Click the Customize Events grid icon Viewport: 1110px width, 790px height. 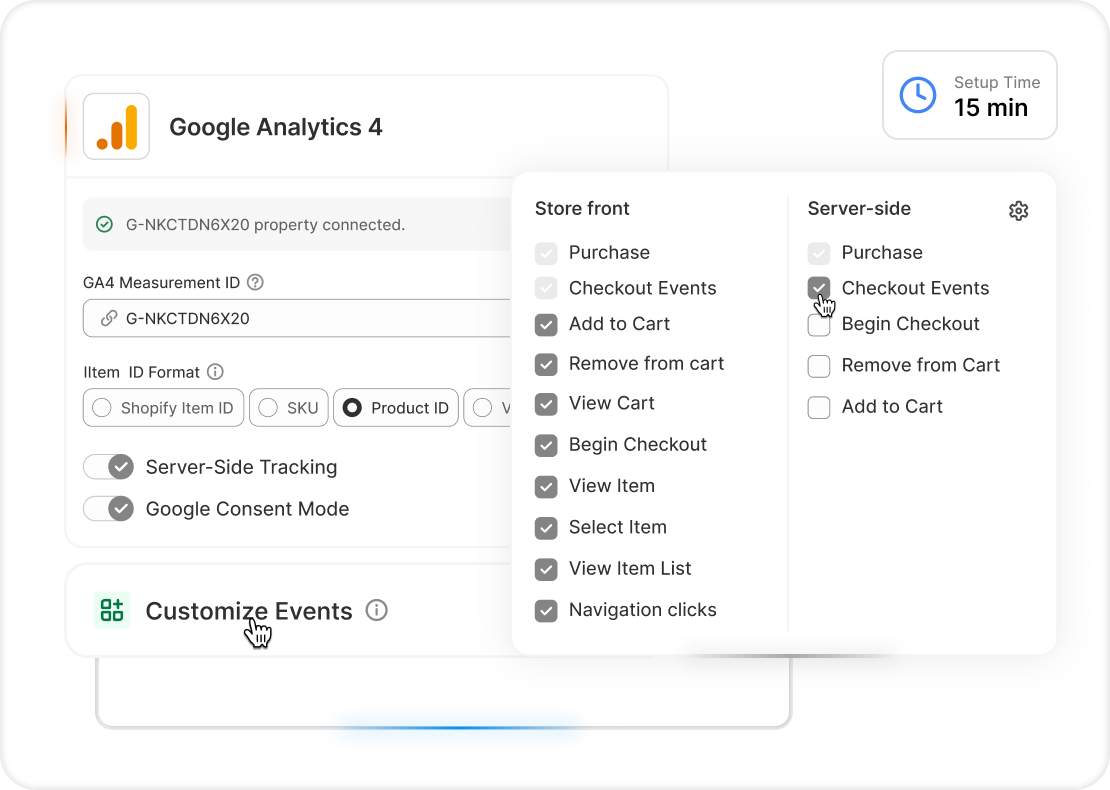pyautogui.click(x=112, y=610)
